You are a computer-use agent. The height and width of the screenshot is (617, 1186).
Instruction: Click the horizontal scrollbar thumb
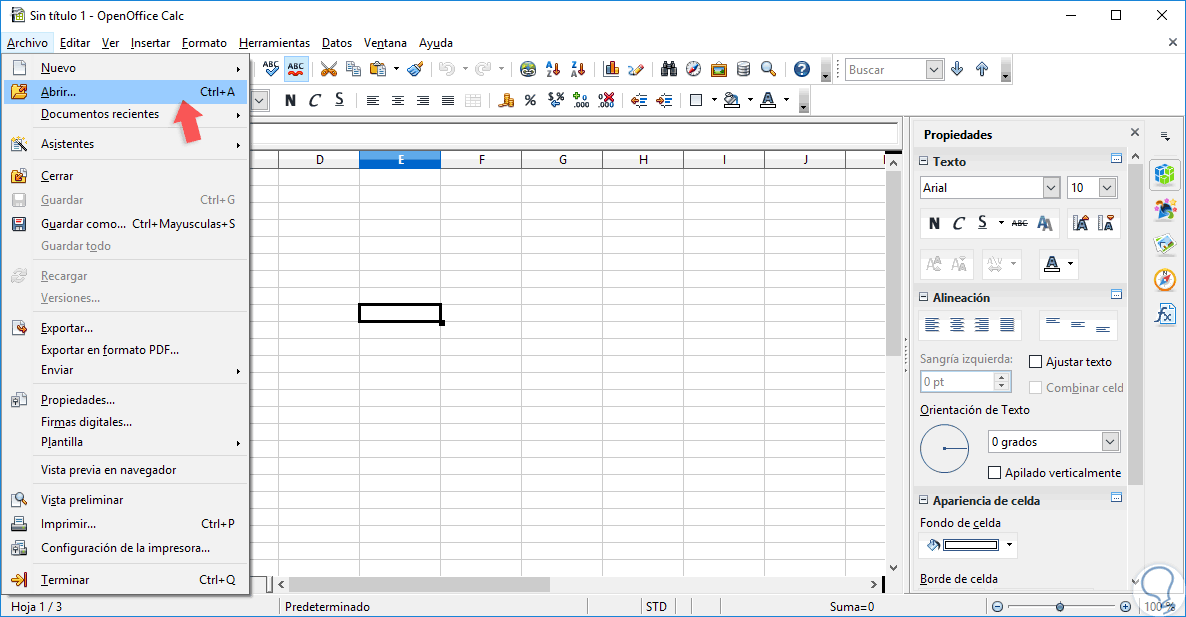(419, 584)
